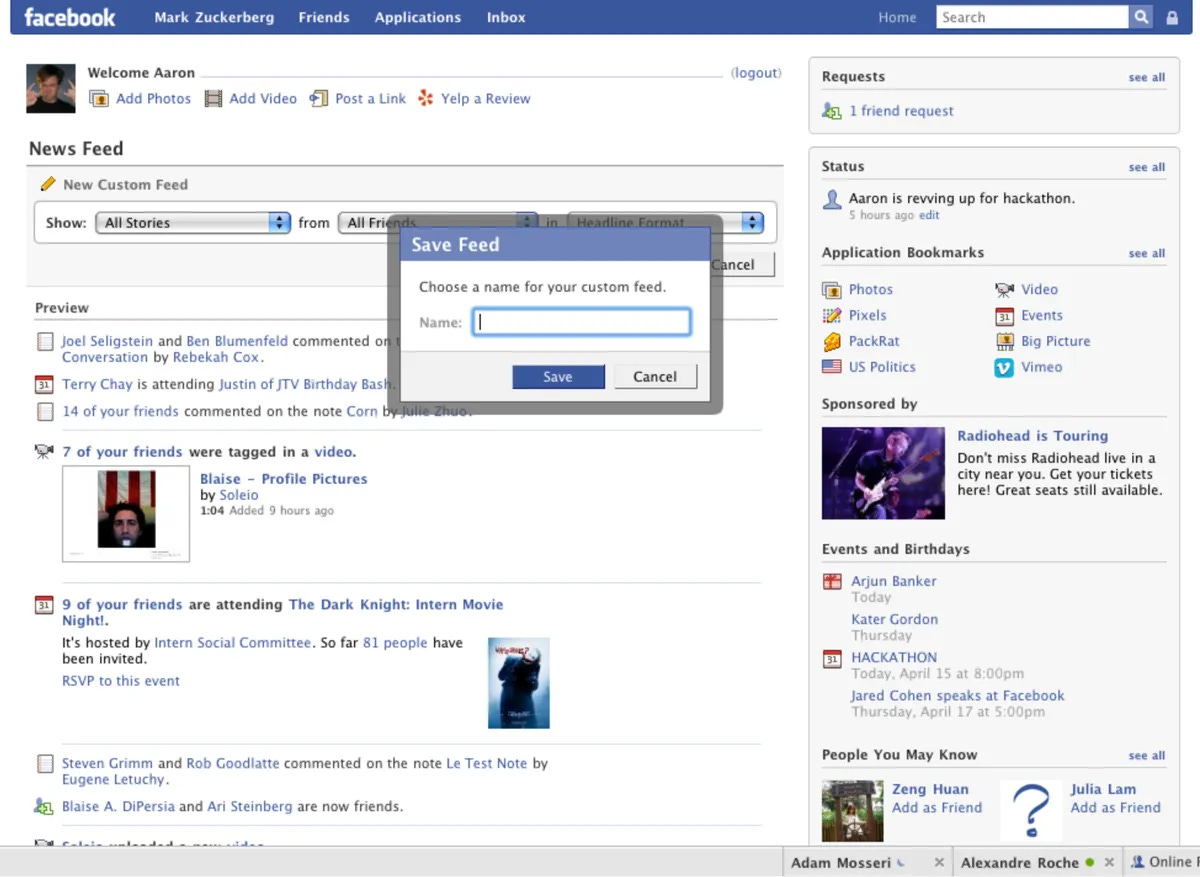1200x877 pixels.
Task: Open the Alexandre Roche chat tab
Action: tap(1020, 862)
